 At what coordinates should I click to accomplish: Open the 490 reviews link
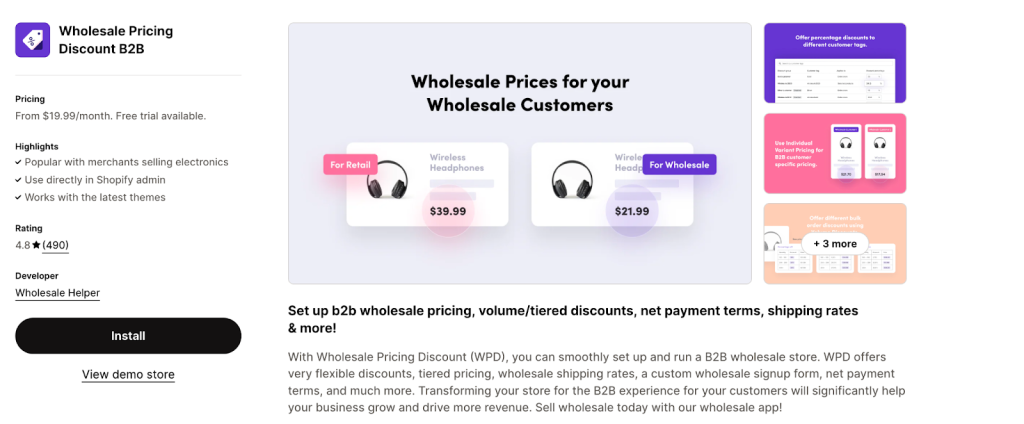coord(55,245)
